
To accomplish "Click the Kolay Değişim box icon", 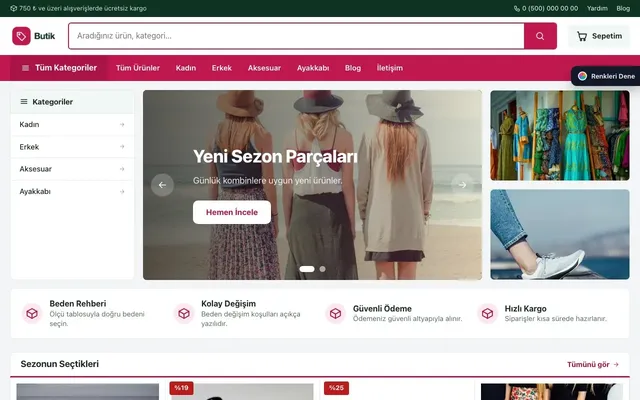I will point(184,313).
